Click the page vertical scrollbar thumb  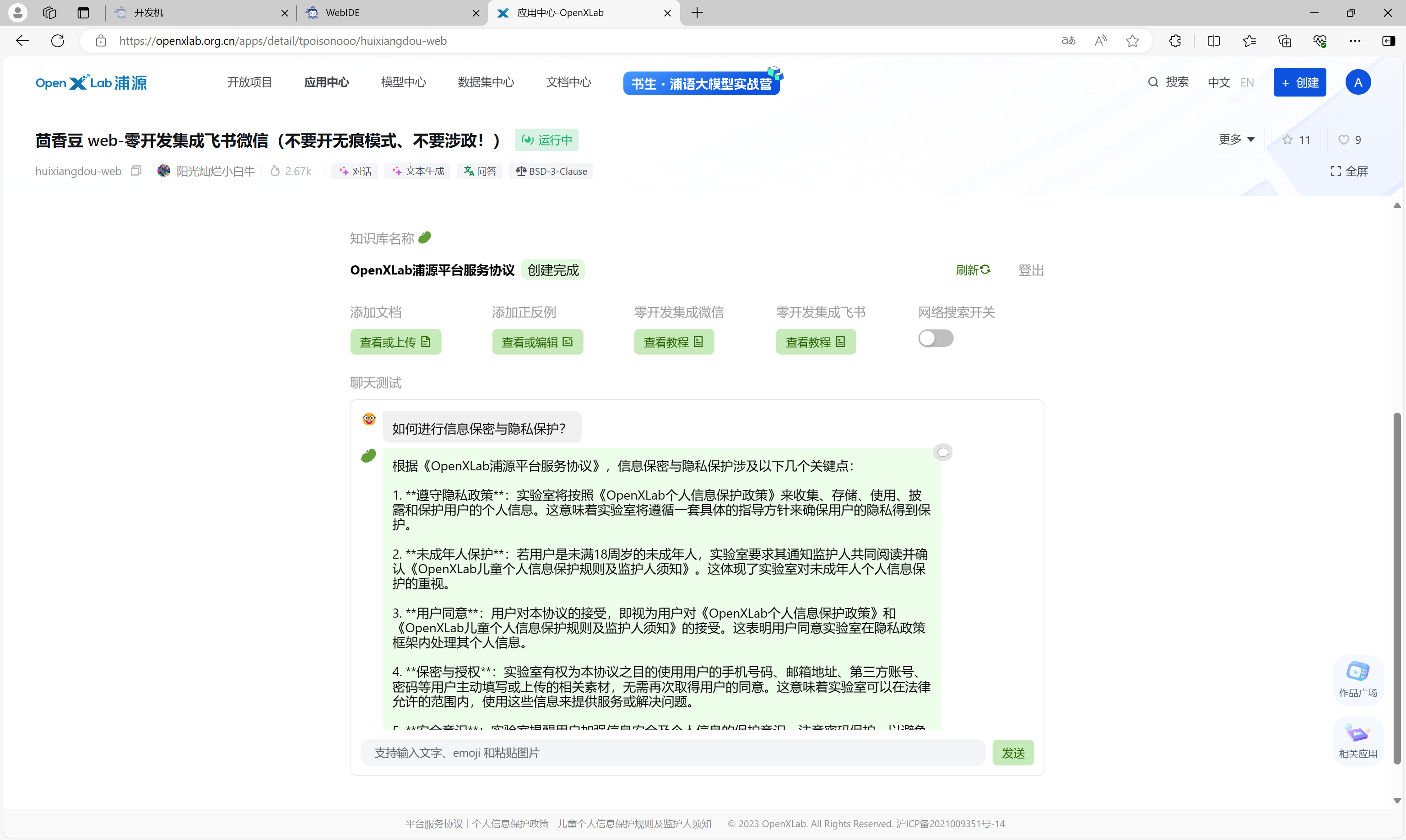(1397, 589)
